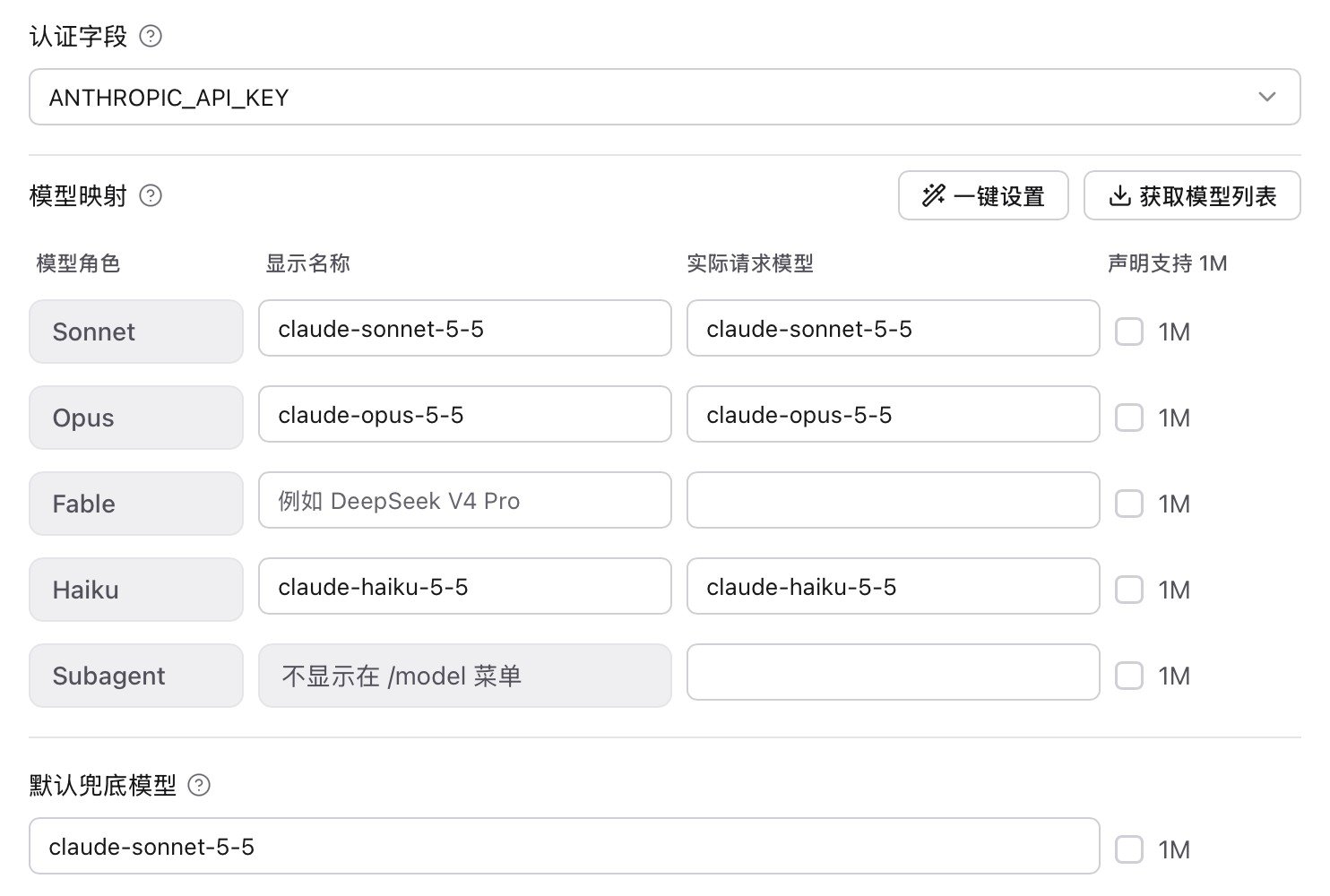Viewport: 1330px width, 896px height.
Task: Click the Sonnet role label
Action: 136,332
